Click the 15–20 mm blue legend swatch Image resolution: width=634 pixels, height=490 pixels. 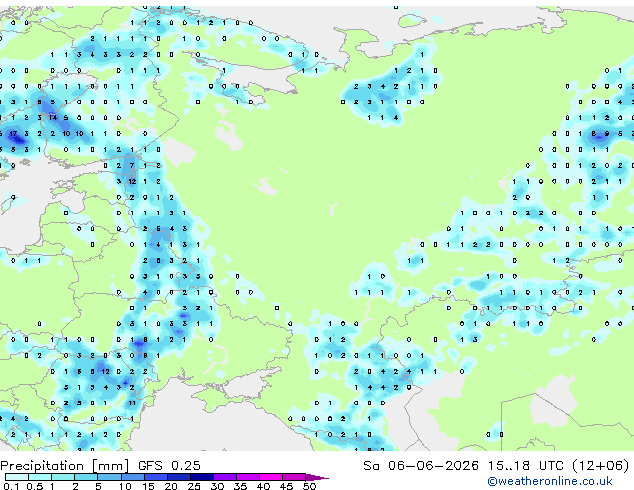[x=155, y=477]
